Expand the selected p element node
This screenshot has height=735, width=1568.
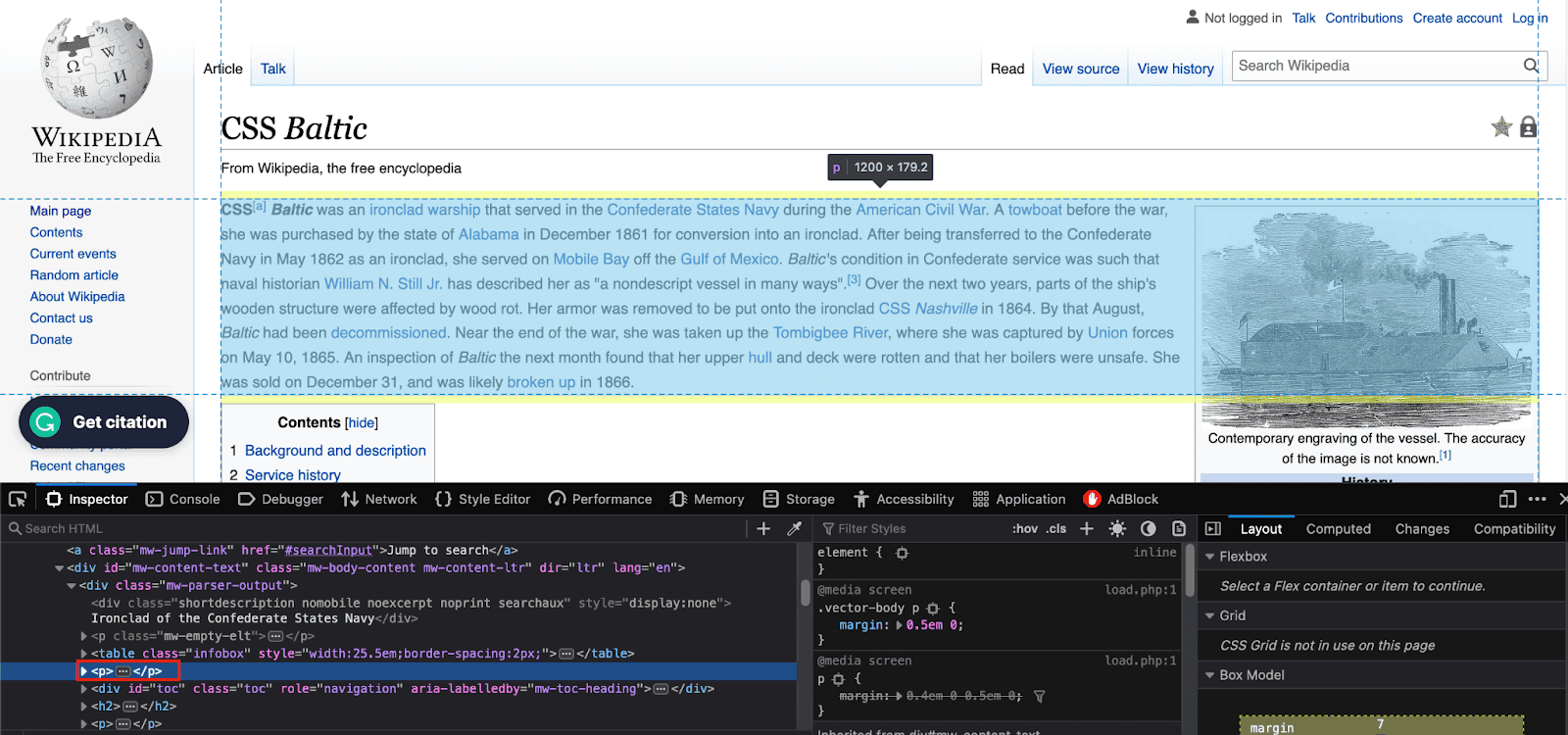pos(84,671)
